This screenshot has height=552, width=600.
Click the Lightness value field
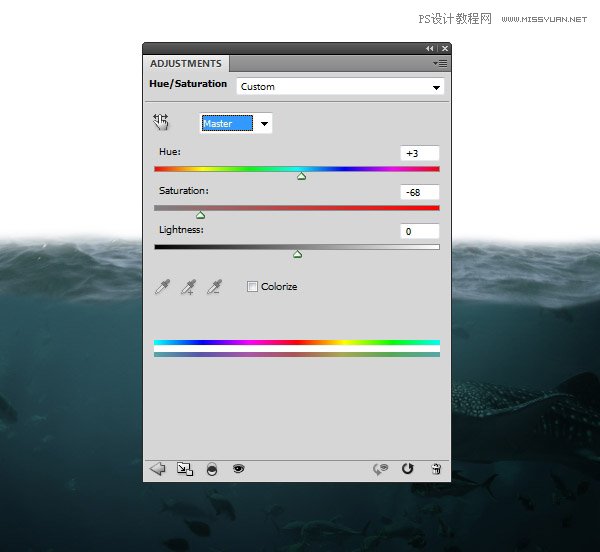[x=419, y=231]
